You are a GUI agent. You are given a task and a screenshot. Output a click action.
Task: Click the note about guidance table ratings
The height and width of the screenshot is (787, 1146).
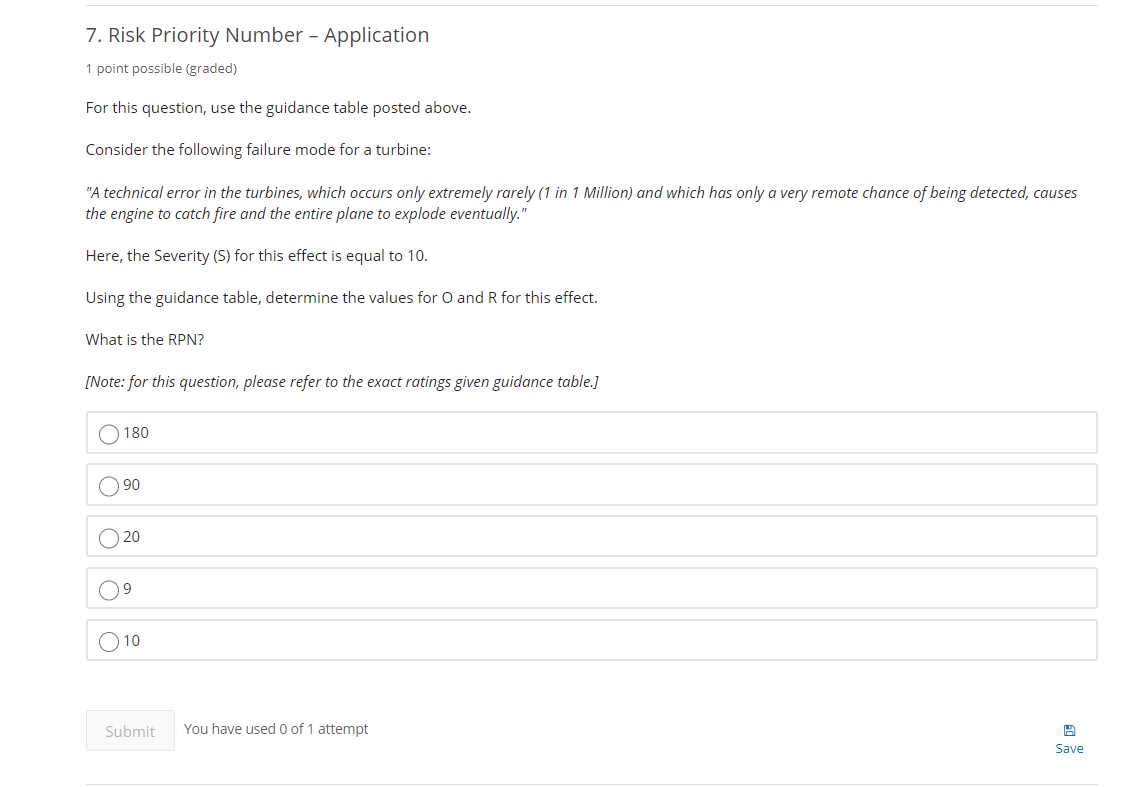(341, 381)
